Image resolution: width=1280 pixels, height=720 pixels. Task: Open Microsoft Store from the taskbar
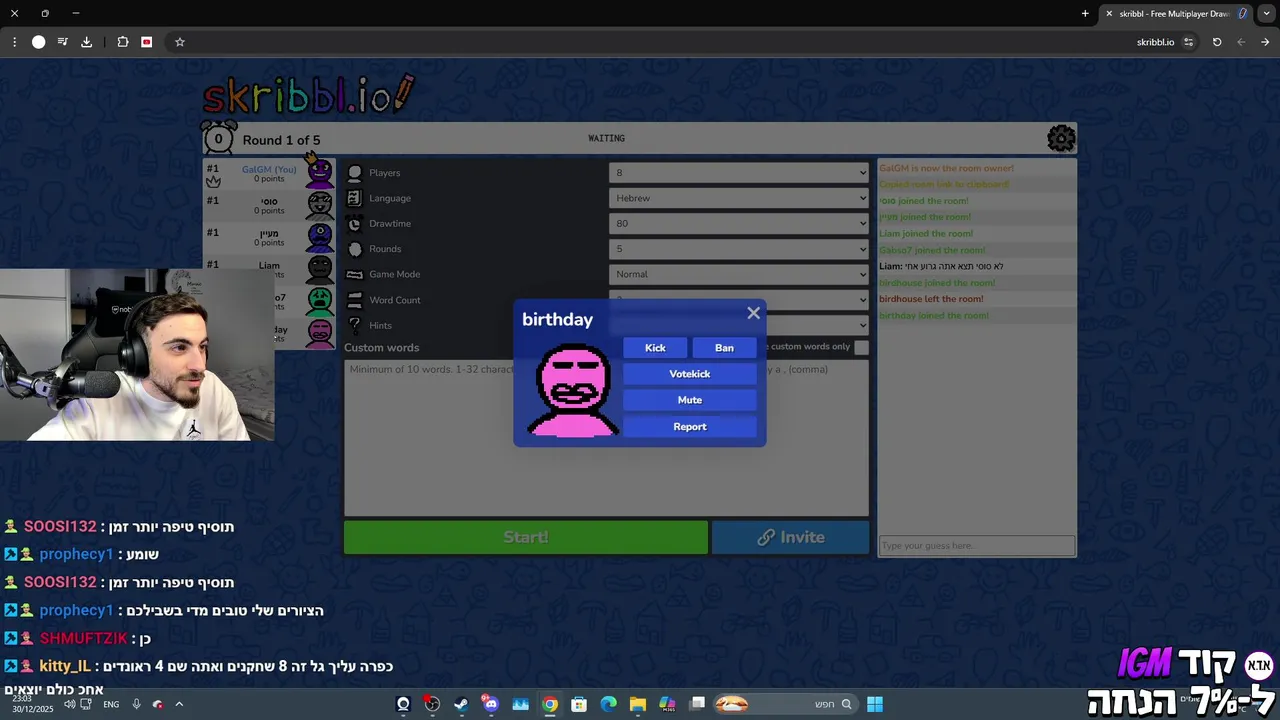(x=579, y=704)
